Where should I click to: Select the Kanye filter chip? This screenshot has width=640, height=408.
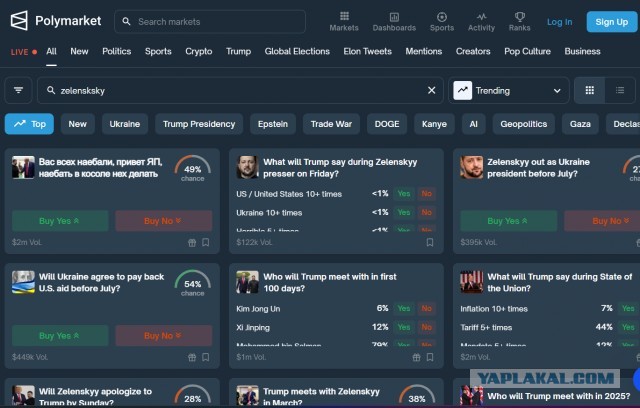click(434, 124)
